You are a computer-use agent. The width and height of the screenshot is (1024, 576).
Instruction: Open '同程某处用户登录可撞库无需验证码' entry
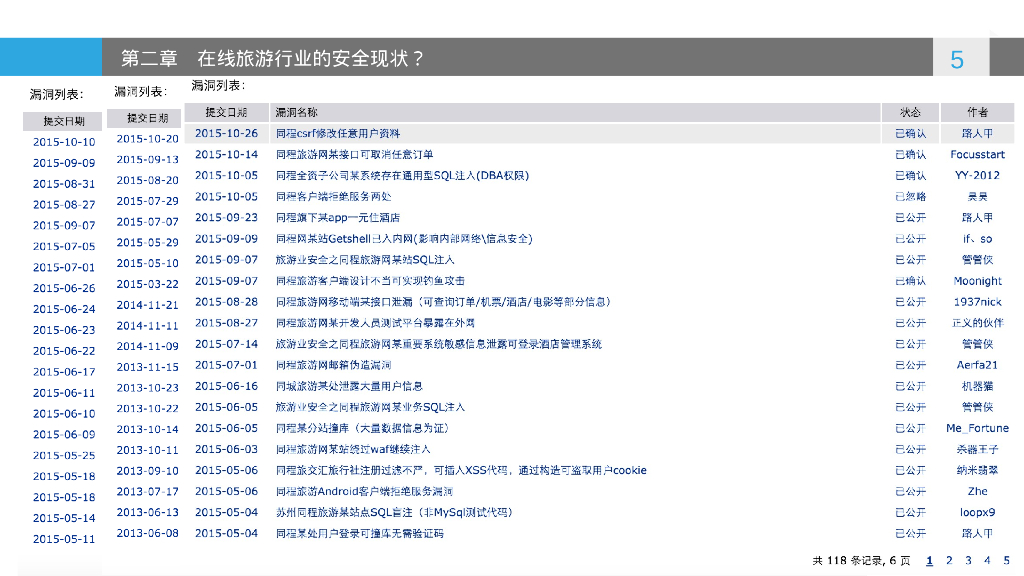pyautogui.click(x=359, y=534)
